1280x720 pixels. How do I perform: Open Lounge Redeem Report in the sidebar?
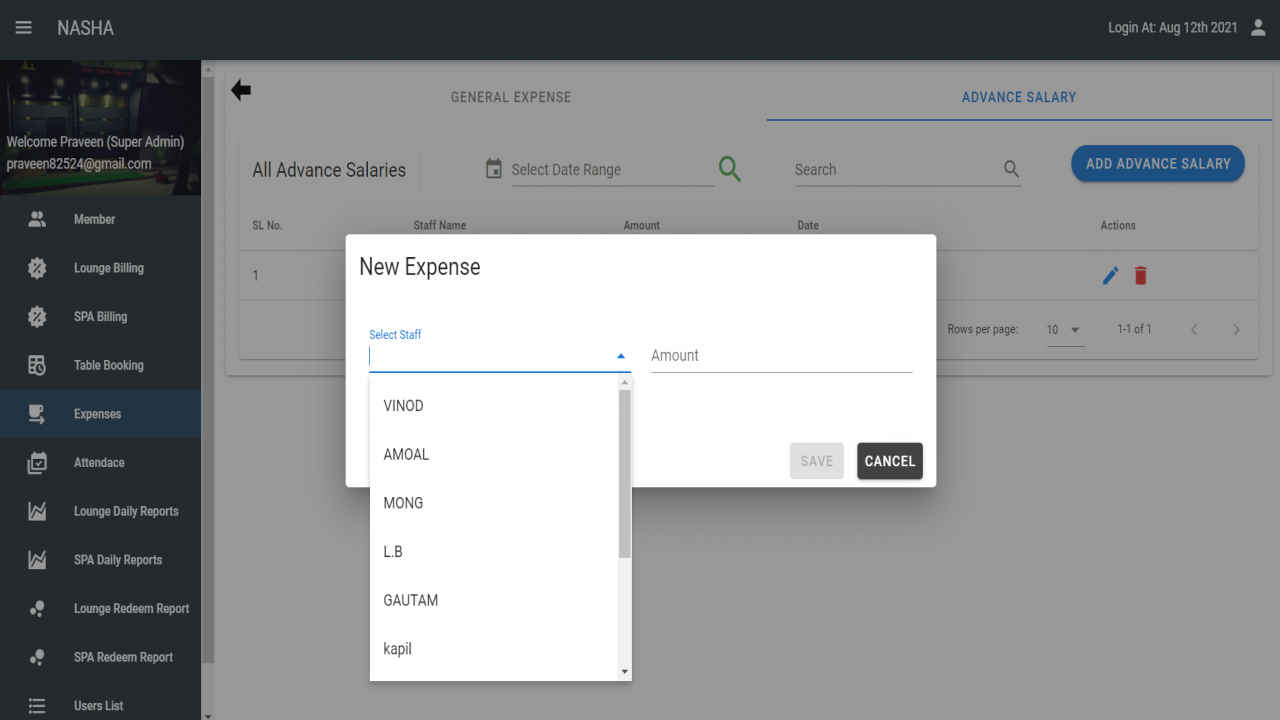click(x=100, y=608)
